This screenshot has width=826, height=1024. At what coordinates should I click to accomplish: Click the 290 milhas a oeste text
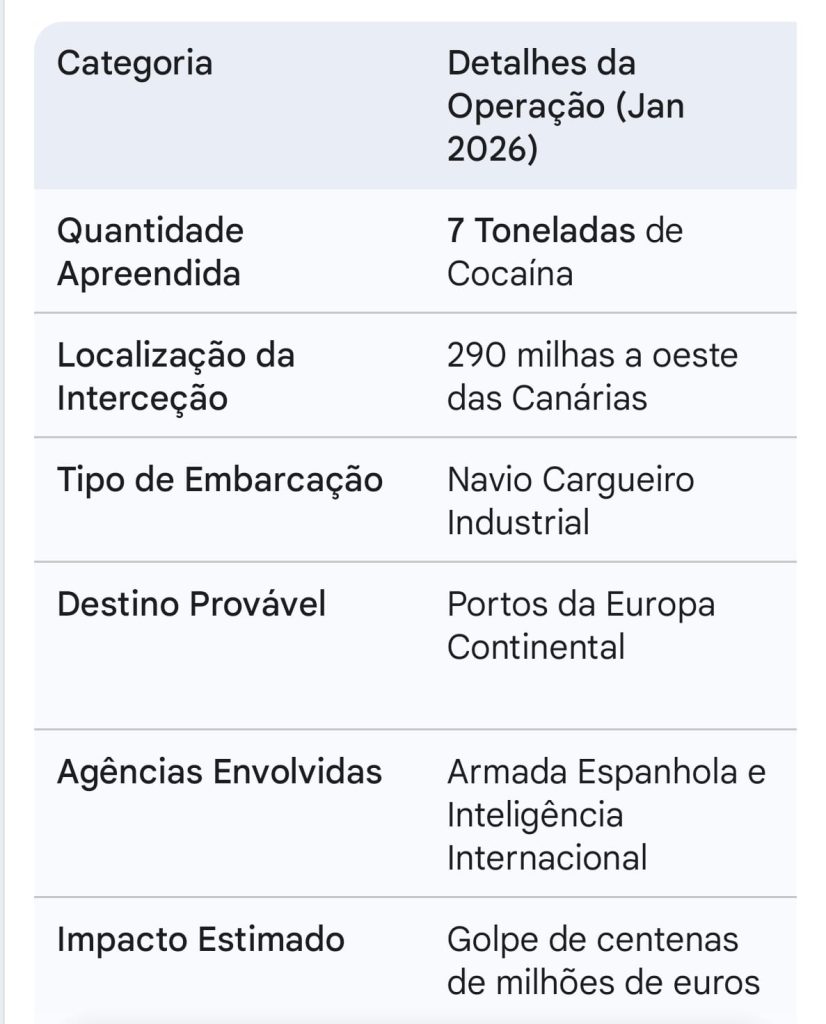click(x=592, y=356)
